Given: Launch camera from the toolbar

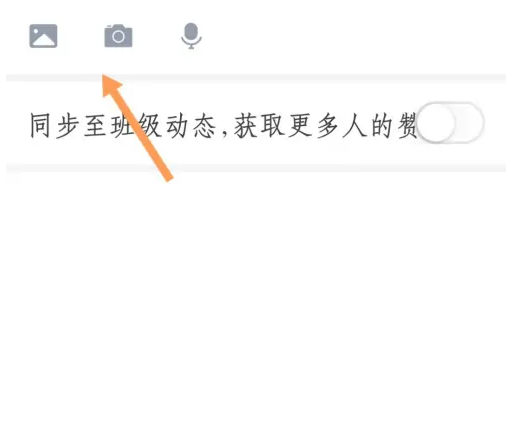Looking at the screenshot, I should [x=118, y=36].
